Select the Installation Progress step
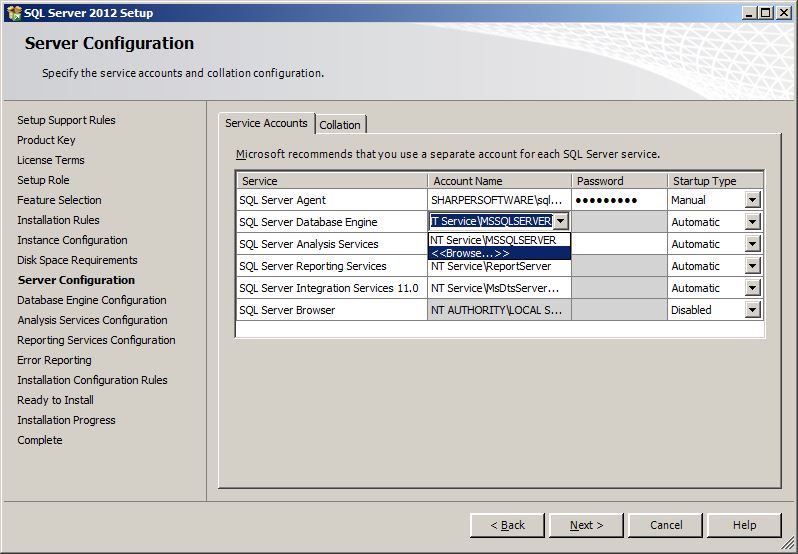798x554 pixels. [66, 420]
